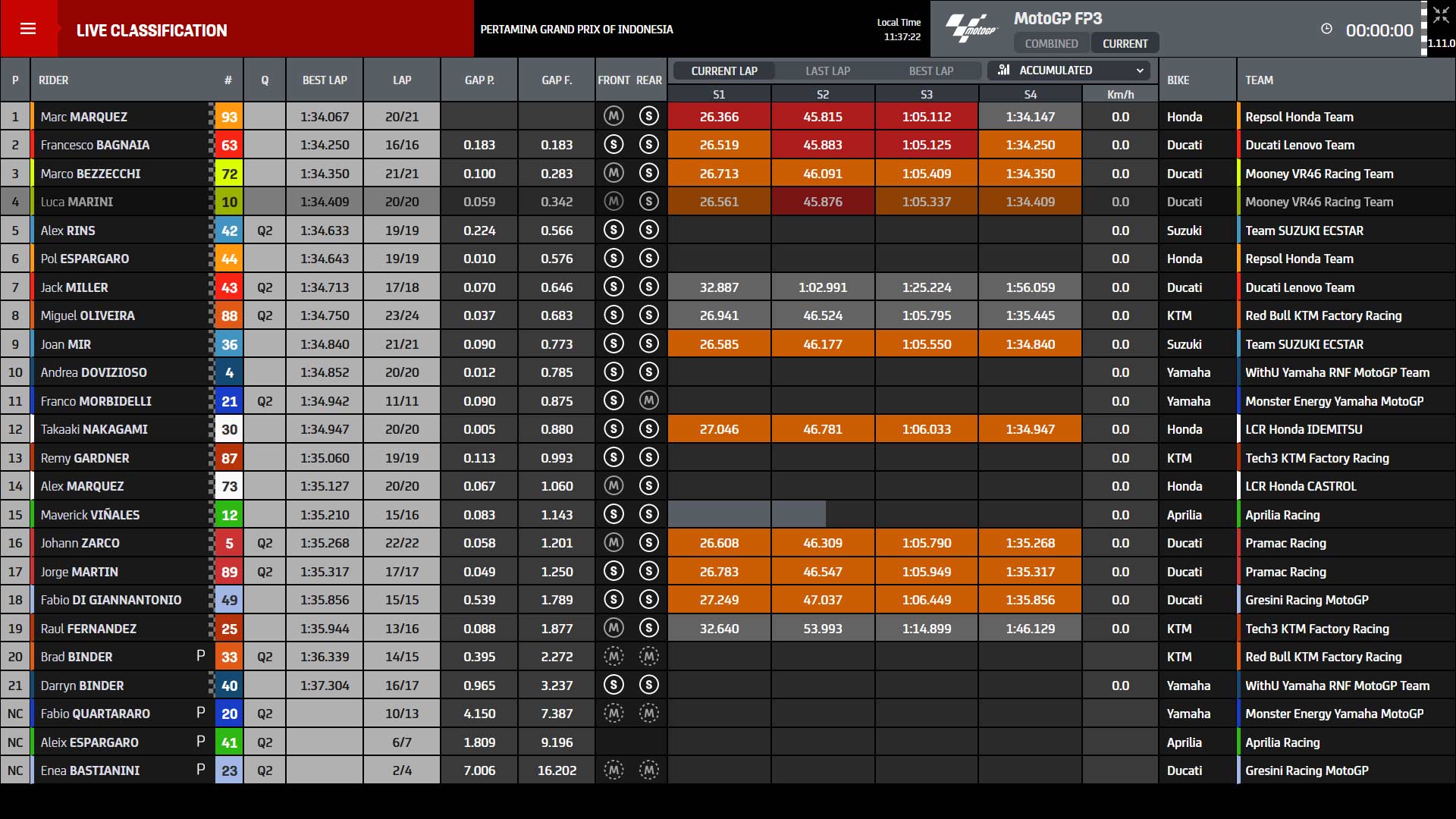Screen dimensions: 1456x819
Task: Switch to CURRENT session view
Action: tap(1125, 43)
